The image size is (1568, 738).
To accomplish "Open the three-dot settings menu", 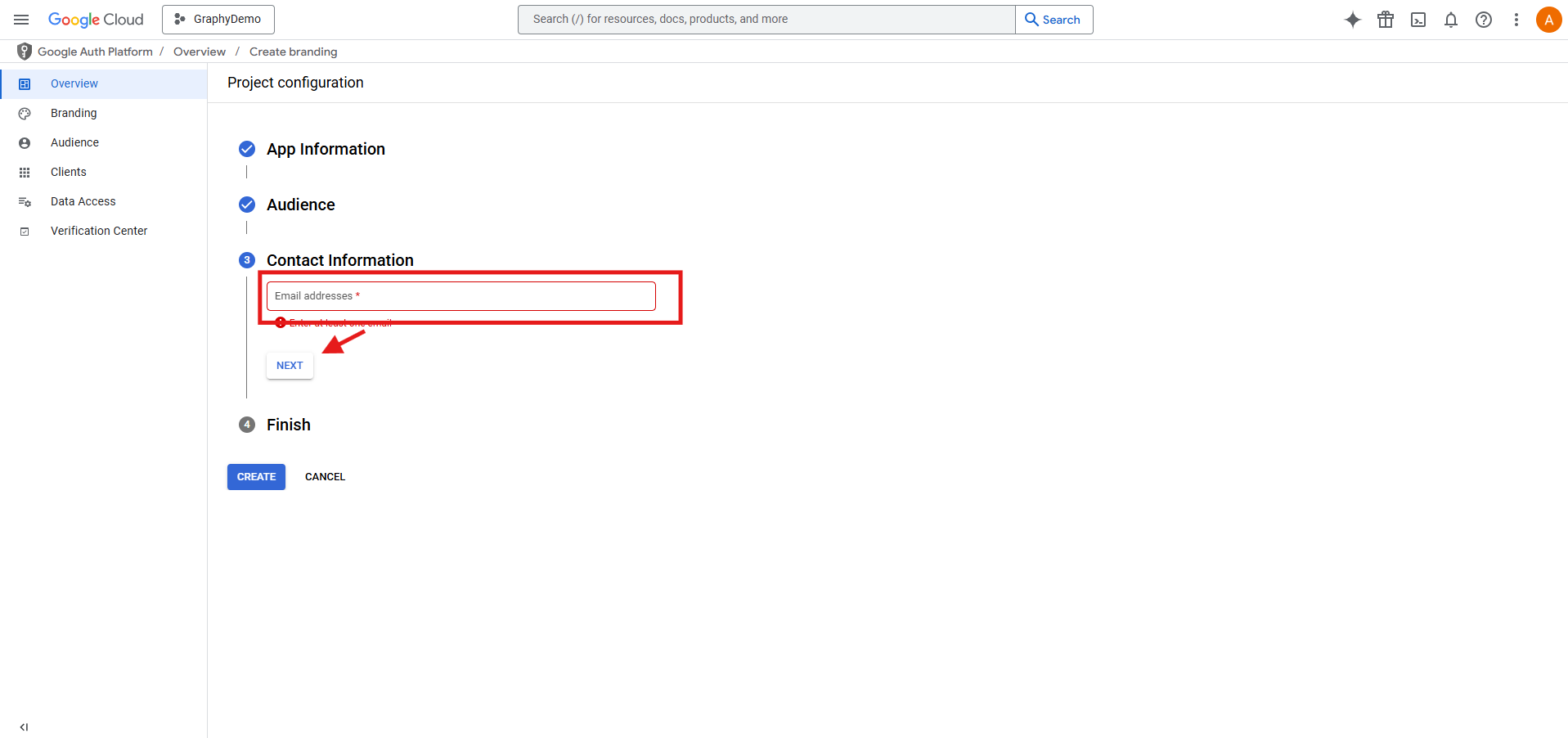I will (1516, 20).
